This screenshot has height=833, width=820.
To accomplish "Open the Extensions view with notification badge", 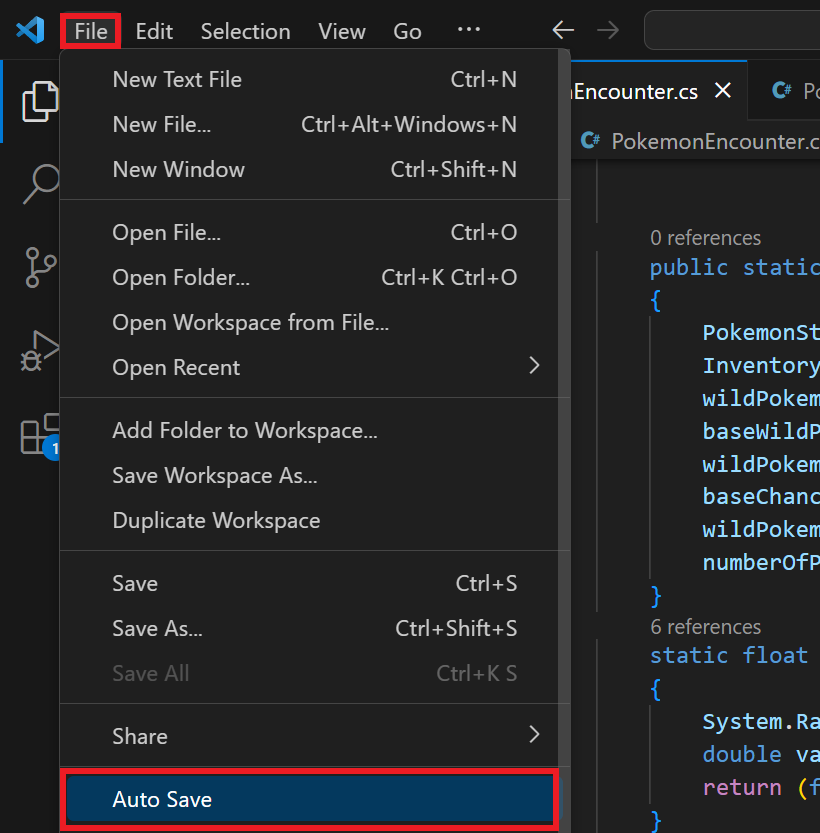I will pyautogui.click(x=41, y=434).
